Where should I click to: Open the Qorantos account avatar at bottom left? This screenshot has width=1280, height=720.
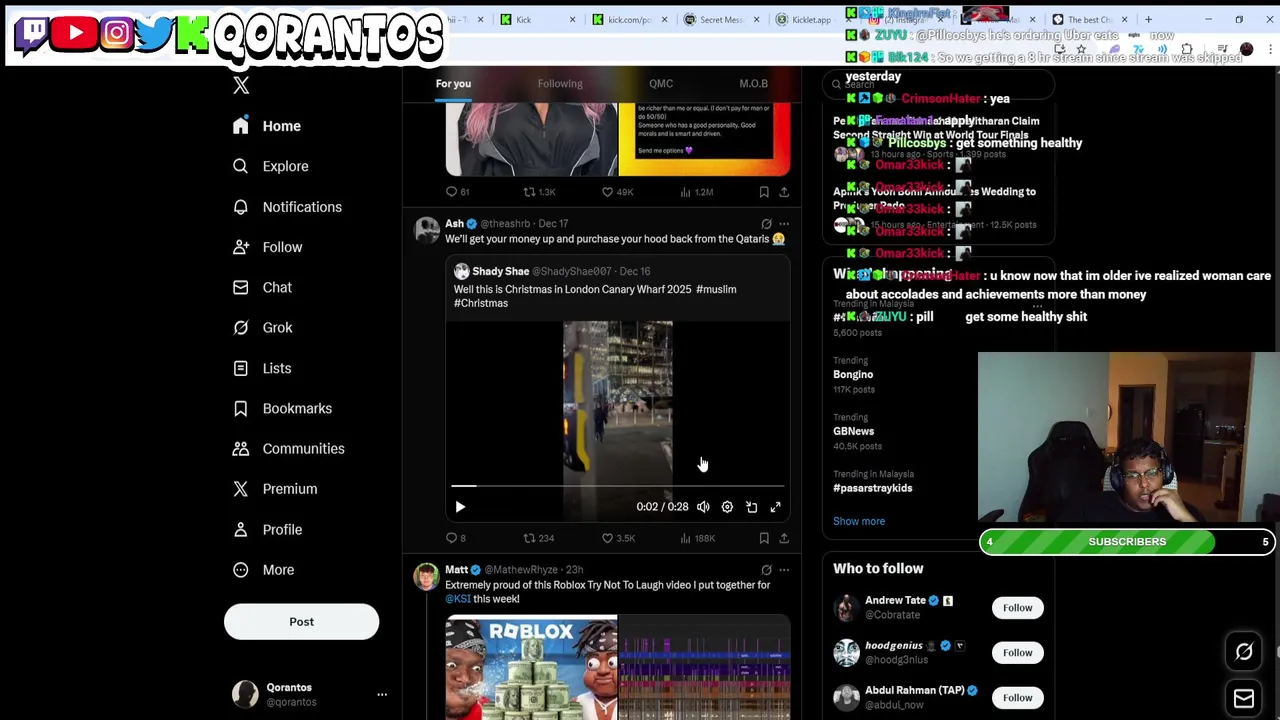pos(245,694)
